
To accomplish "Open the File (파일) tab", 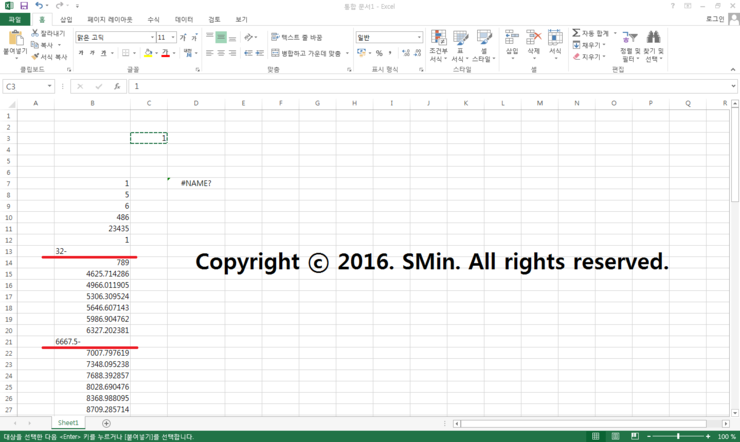I will click(x=15, y=19).
